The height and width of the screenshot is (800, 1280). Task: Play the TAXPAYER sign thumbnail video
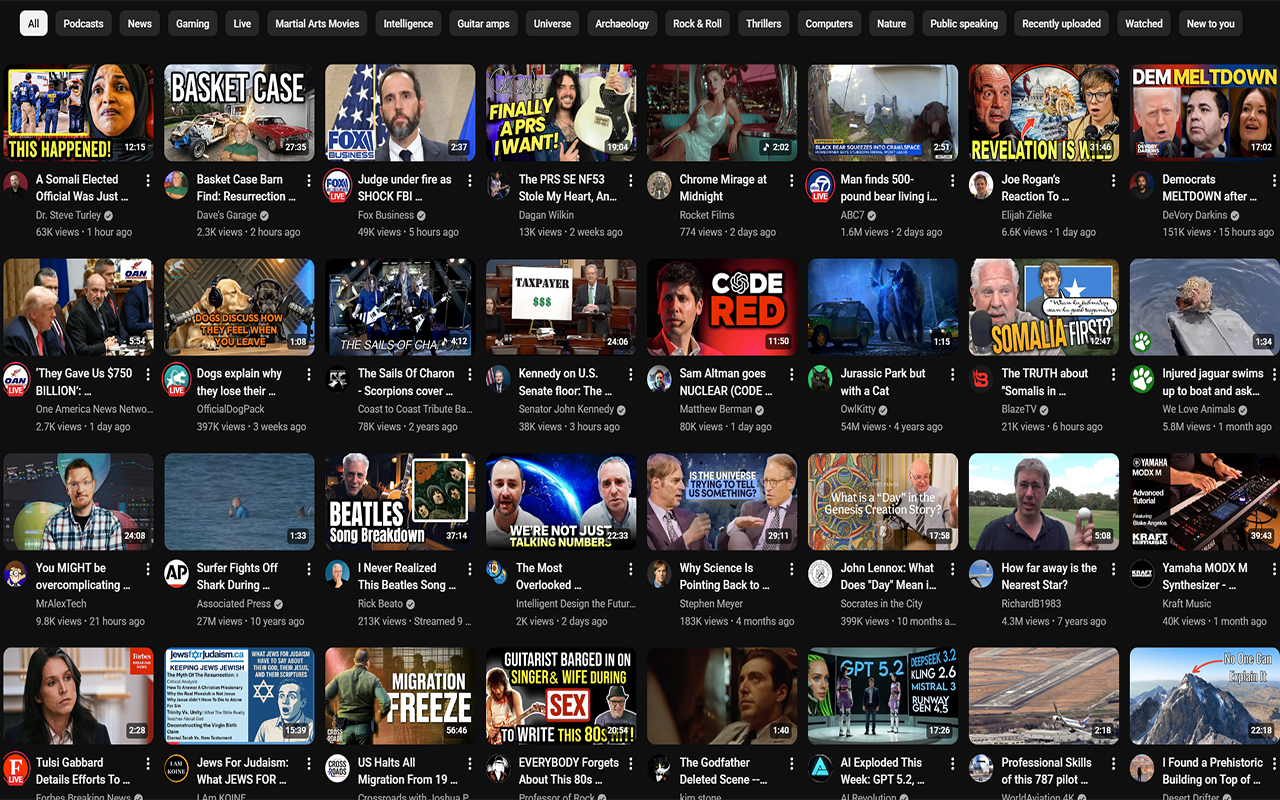click(561, 308)
